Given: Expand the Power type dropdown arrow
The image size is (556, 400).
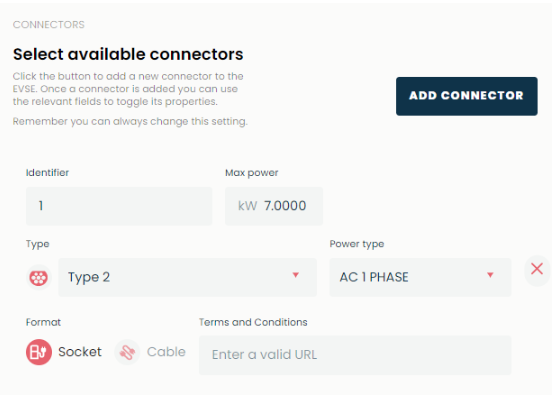Looking at the screenshot, I should 490,275.
